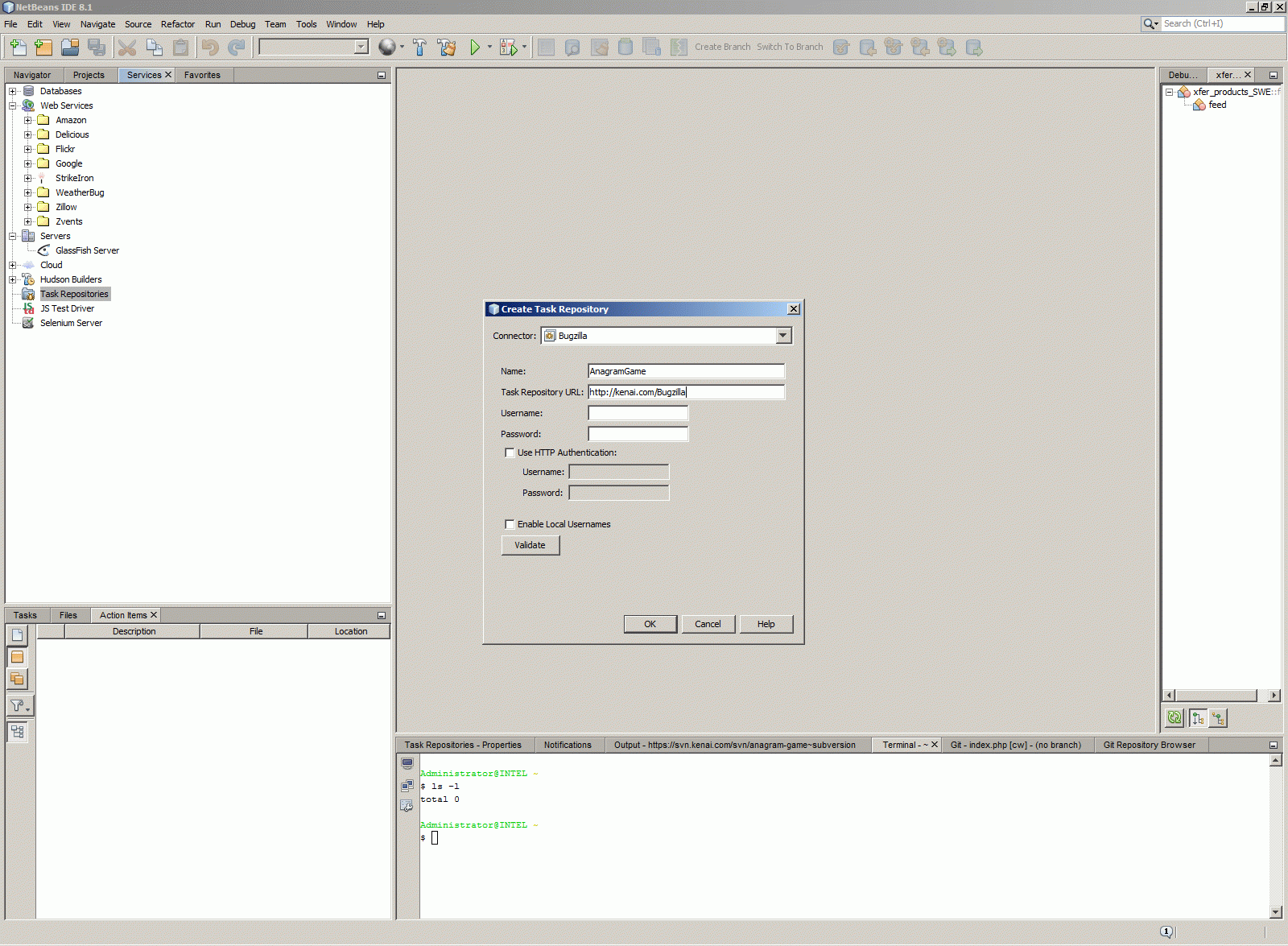This screenshot has height=946, width=1288.
Task: Open the Connector Bugzilla dropdown
Action: 783,336
